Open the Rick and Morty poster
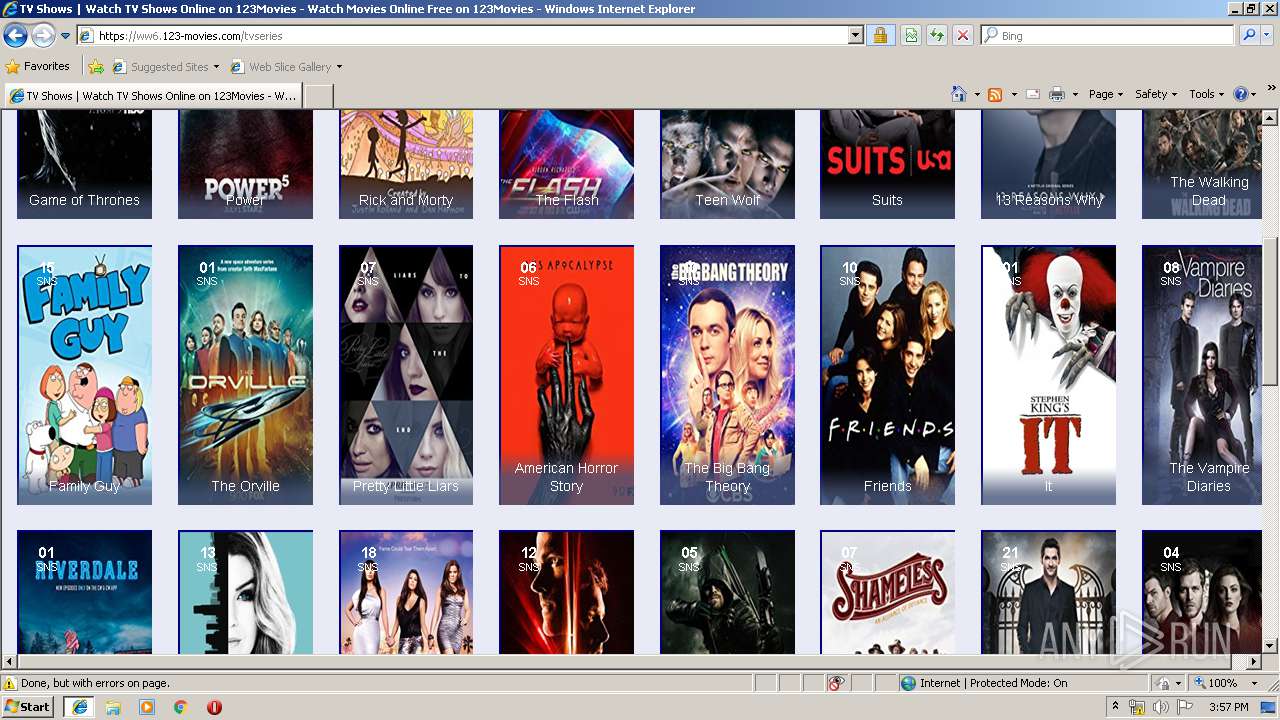Screen dimensions: 1280x720 (x=406, y=164)
